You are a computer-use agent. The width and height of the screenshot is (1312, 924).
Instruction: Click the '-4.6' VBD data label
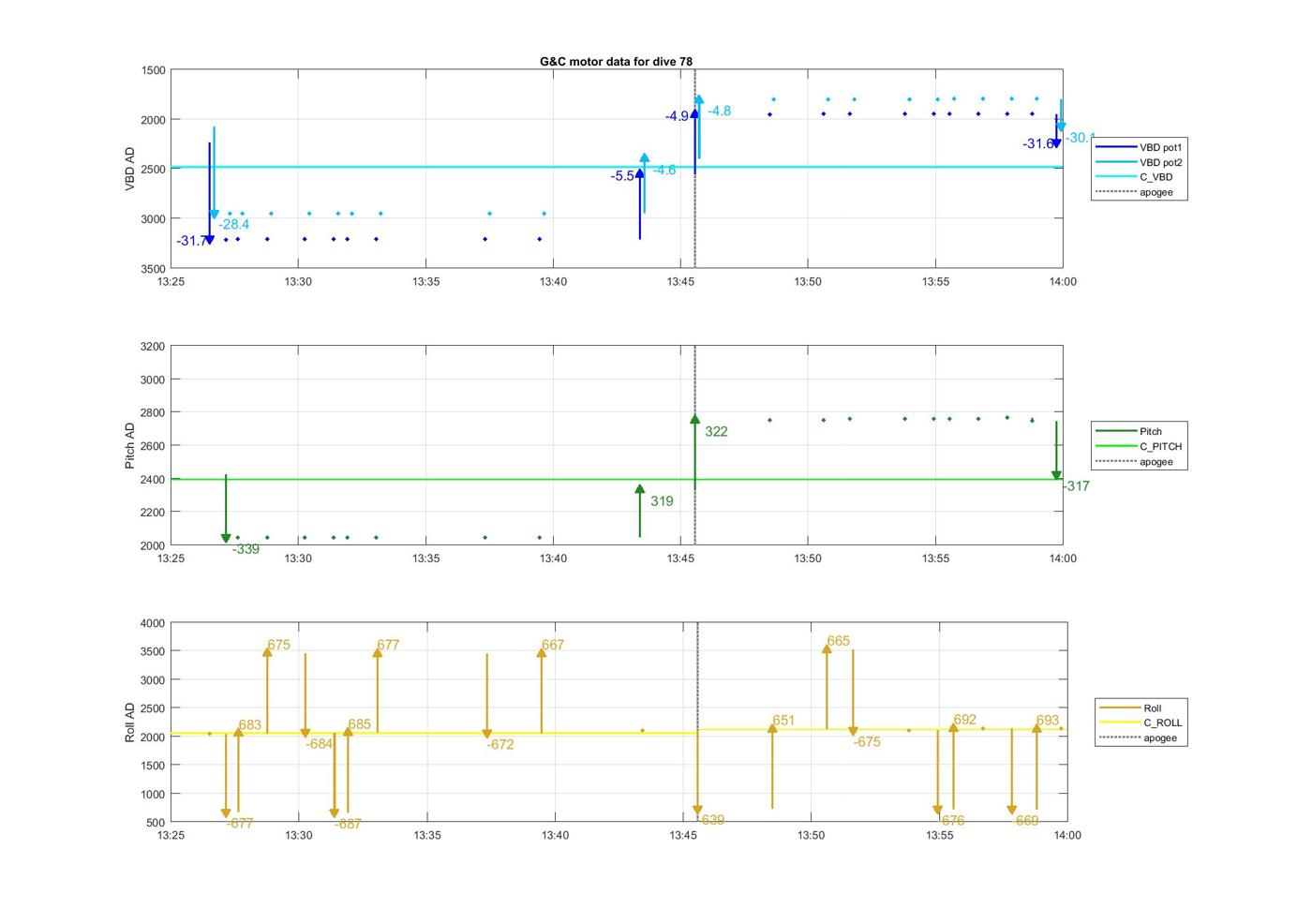click(x=663, y=171)
